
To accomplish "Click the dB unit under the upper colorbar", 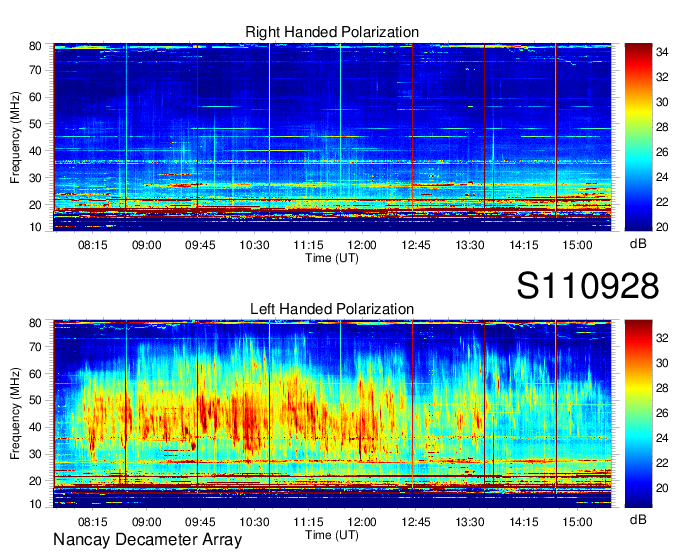I will point(638,244).
